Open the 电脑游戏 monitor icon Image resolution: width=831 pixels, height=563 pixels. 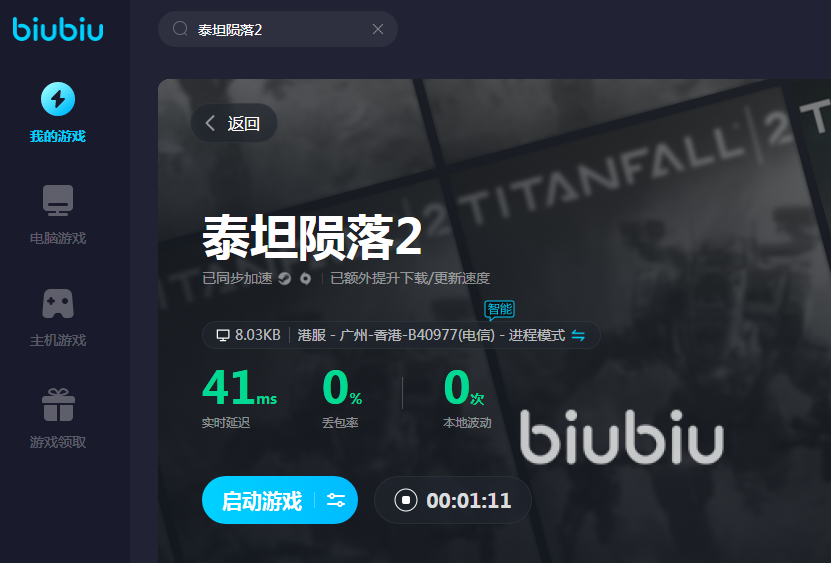[x=58, y=200]
